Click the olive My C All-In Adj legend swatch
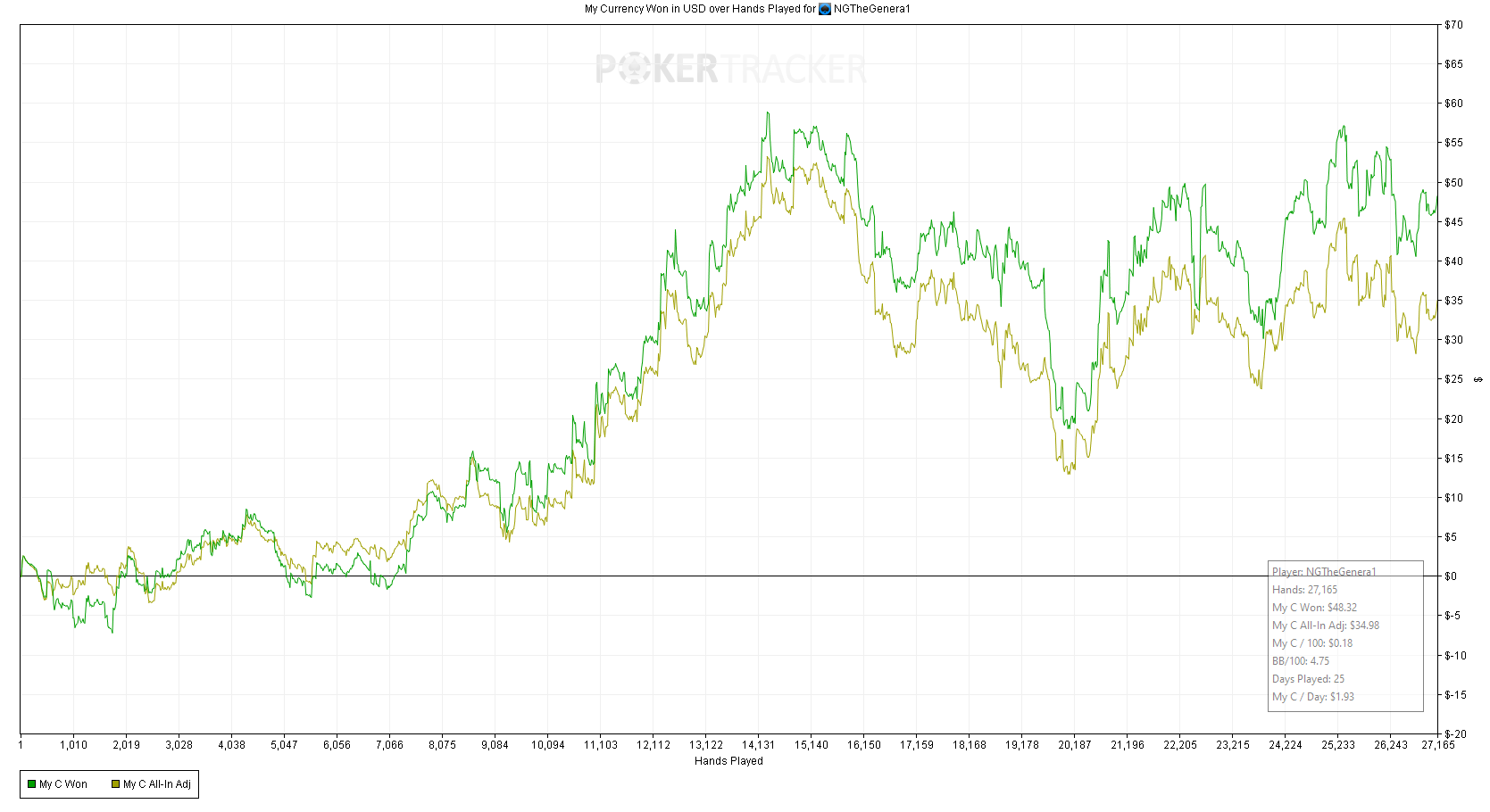 click(115, 784)
